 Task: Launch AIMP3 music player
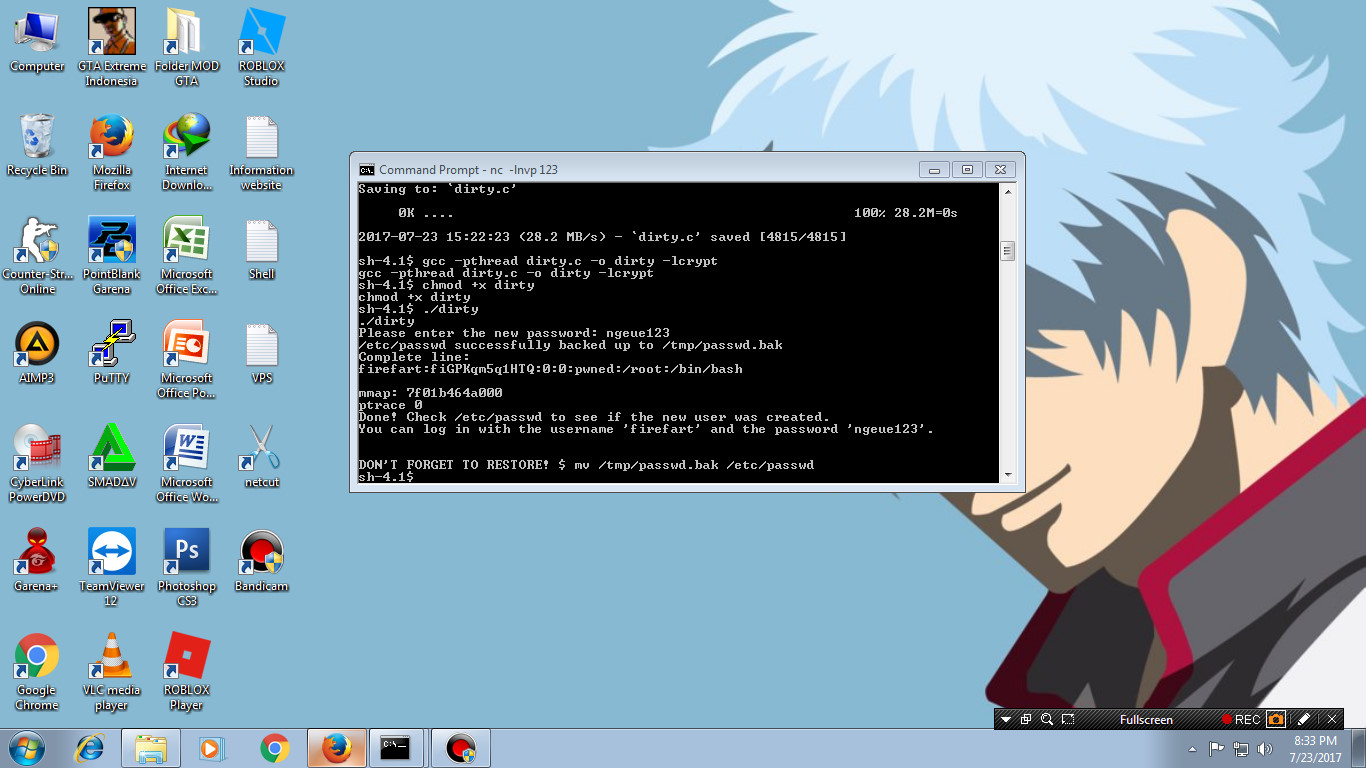coord(37,353)
